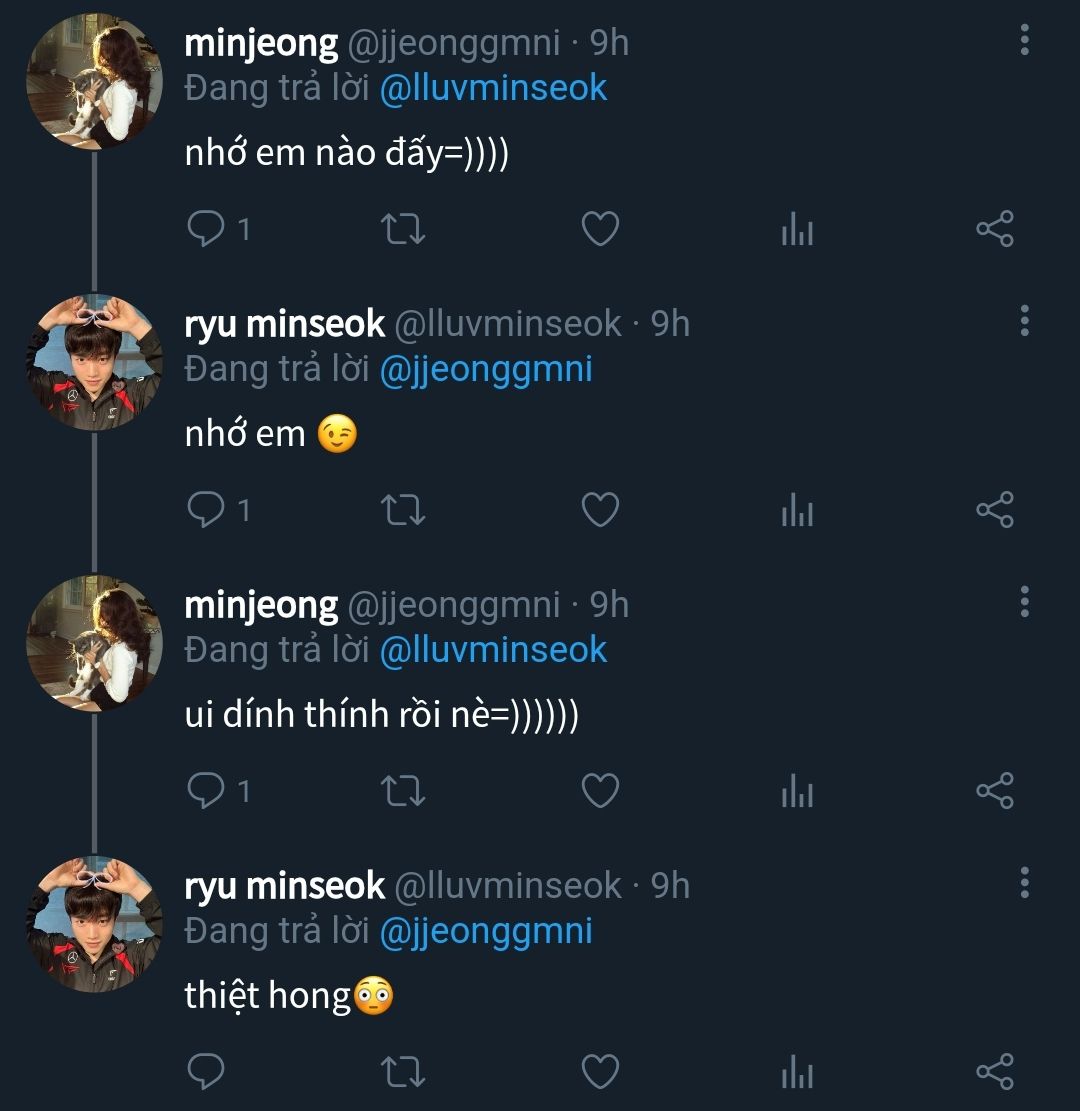View analytics of "ui dính thính rồi nè" tweet
This screenshot has width=1080, height=1111.
(x=797, y=793)
